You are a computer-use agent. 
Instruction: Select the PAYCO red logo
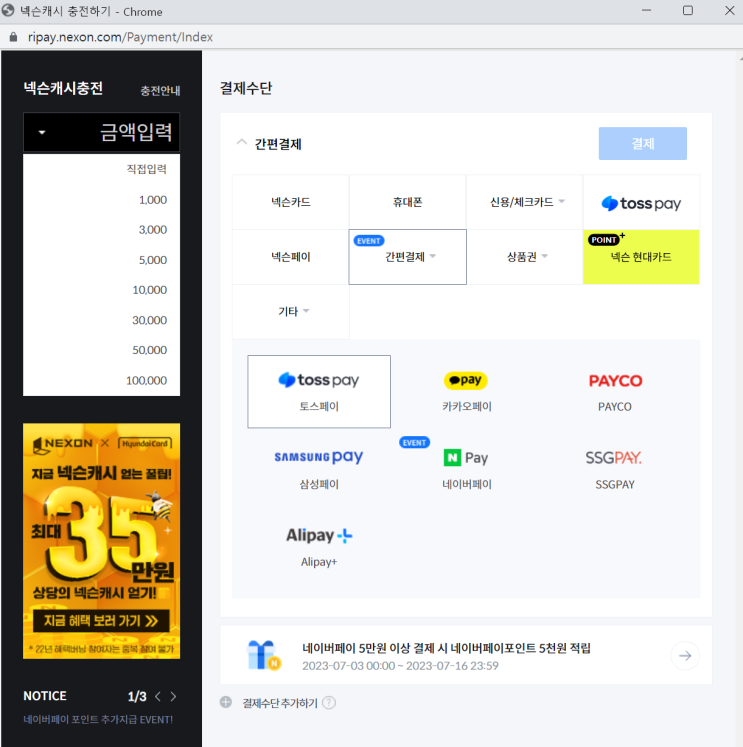(615, 381)
